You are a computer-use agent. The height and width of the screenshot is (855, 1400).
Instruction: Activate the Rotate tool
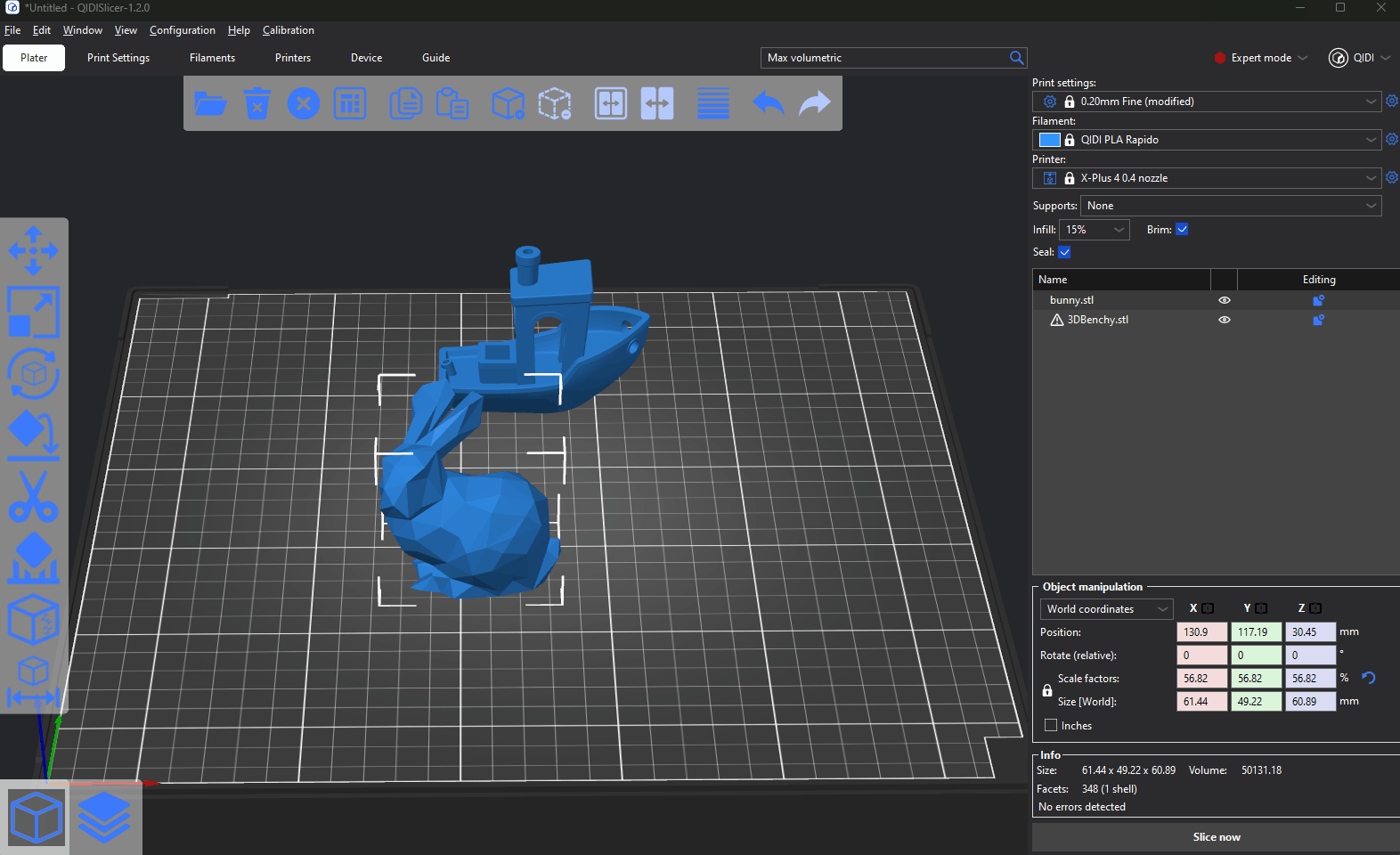pyautogui.click(x=33, y=373)
